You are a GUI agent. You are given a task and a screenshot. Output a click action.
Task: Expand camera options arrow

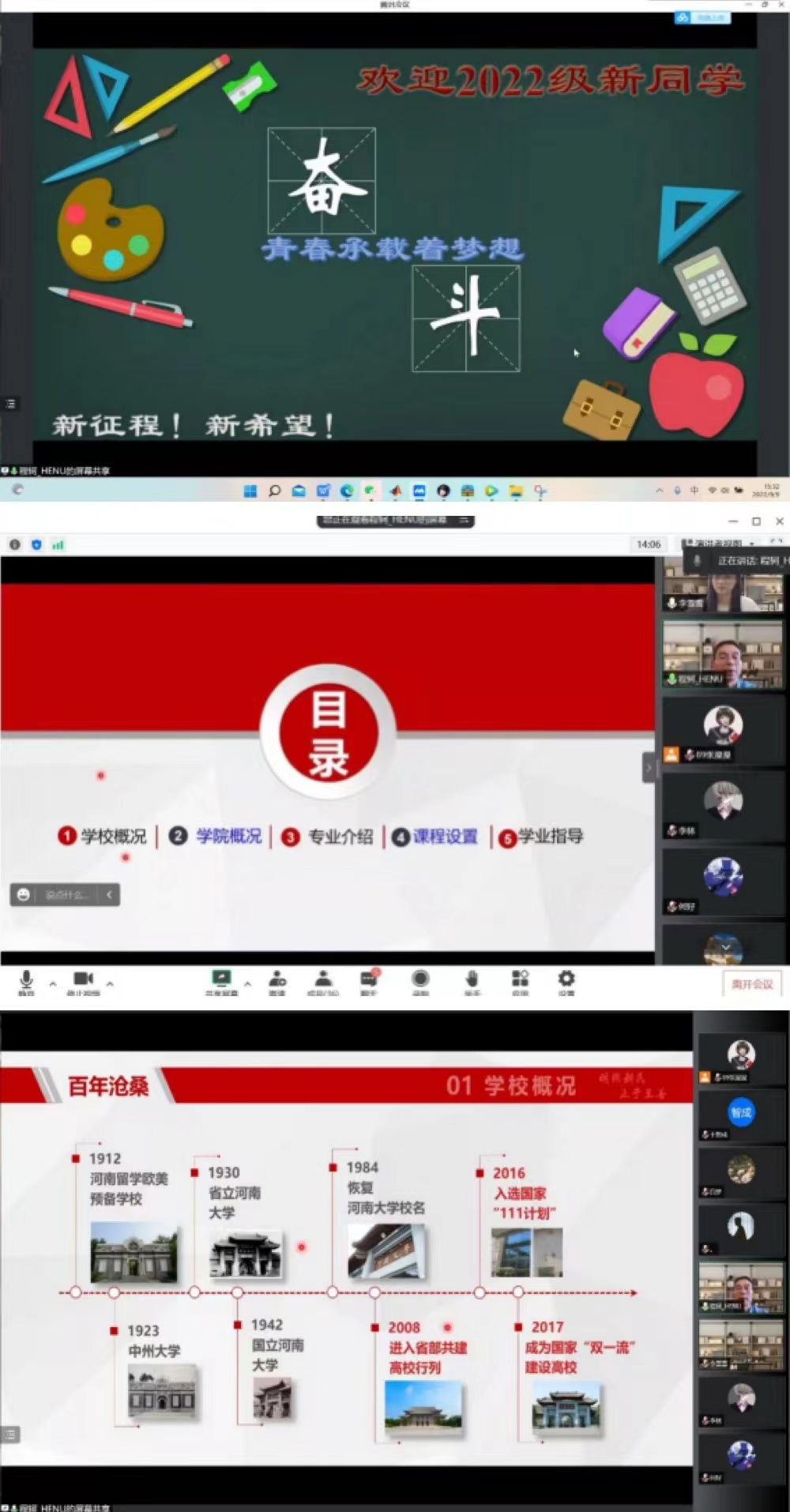tap(110, 984)
